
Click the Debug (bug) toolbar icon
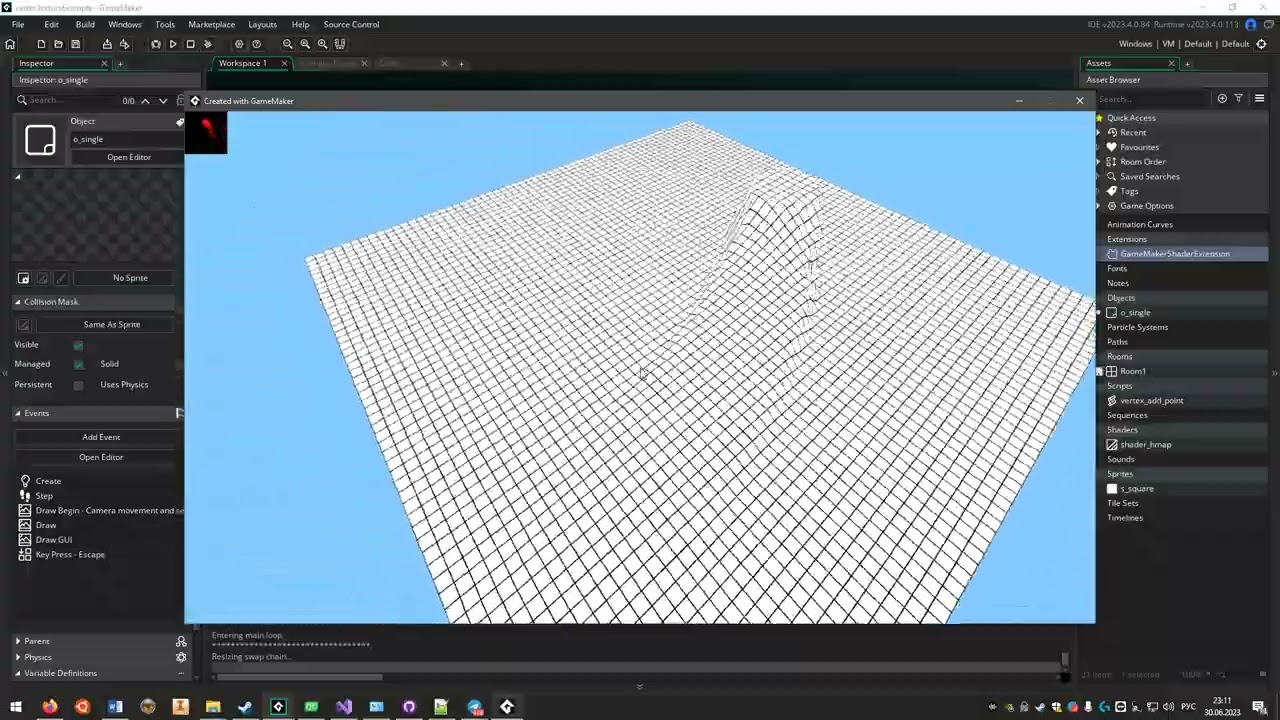tap(156, 44)
